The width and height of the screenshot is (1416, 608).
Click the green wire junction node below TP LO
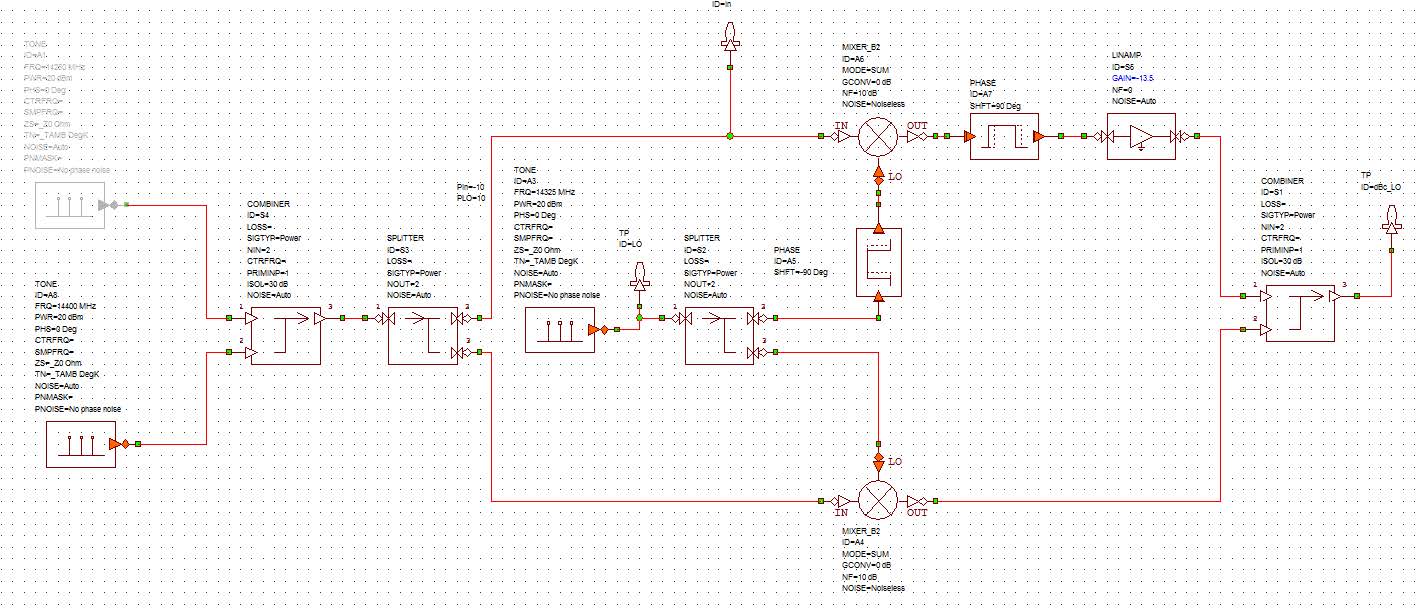pyautogui.click(x=638, y=318)
